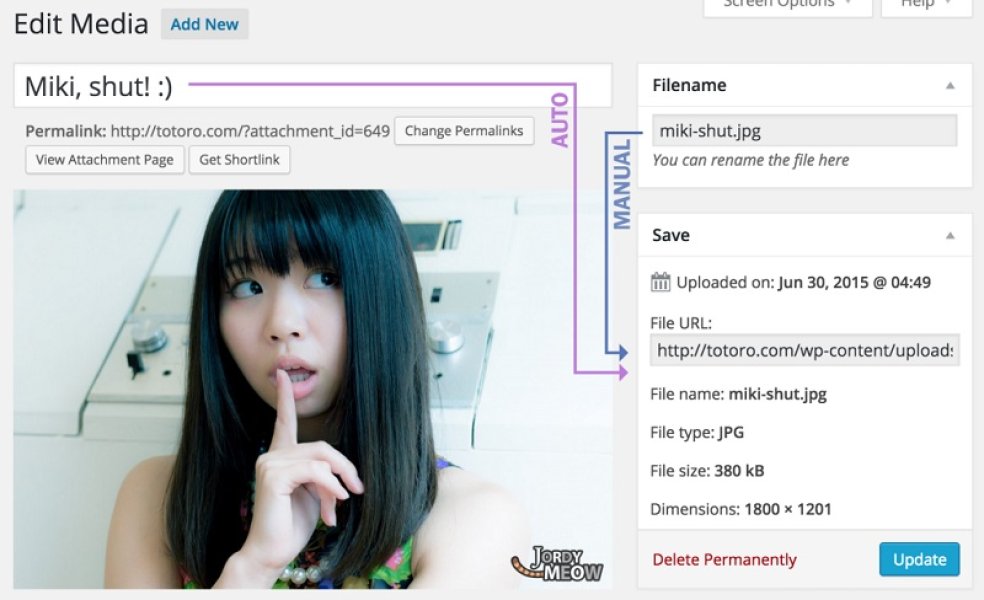
Task: Click the Update button to save changes
Action: [918, 559]
